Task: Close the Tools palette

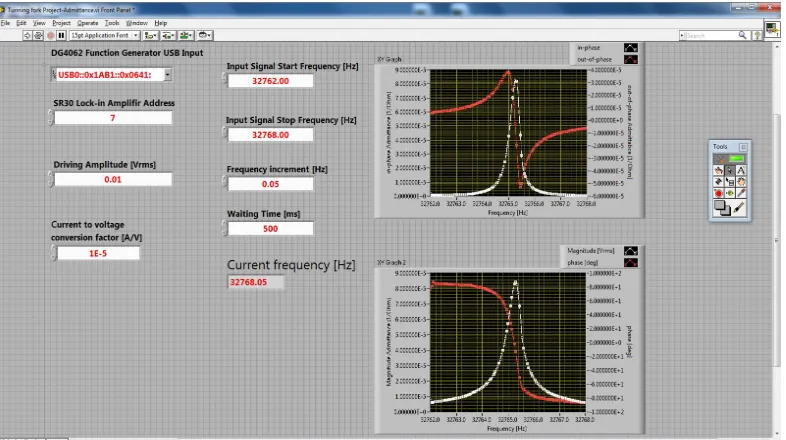Action: coord(743,147)
